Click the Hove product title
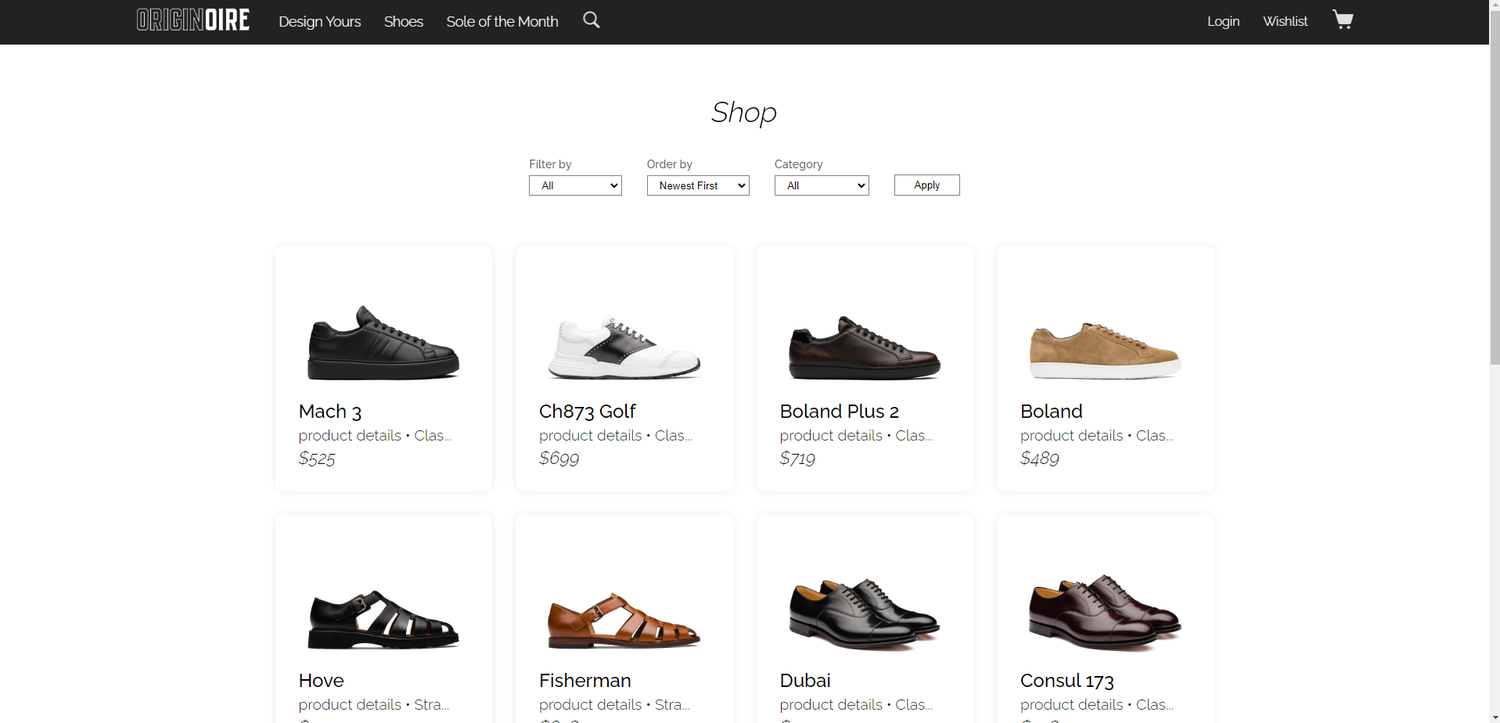1500x723 pixels. (x=321, y=680)
